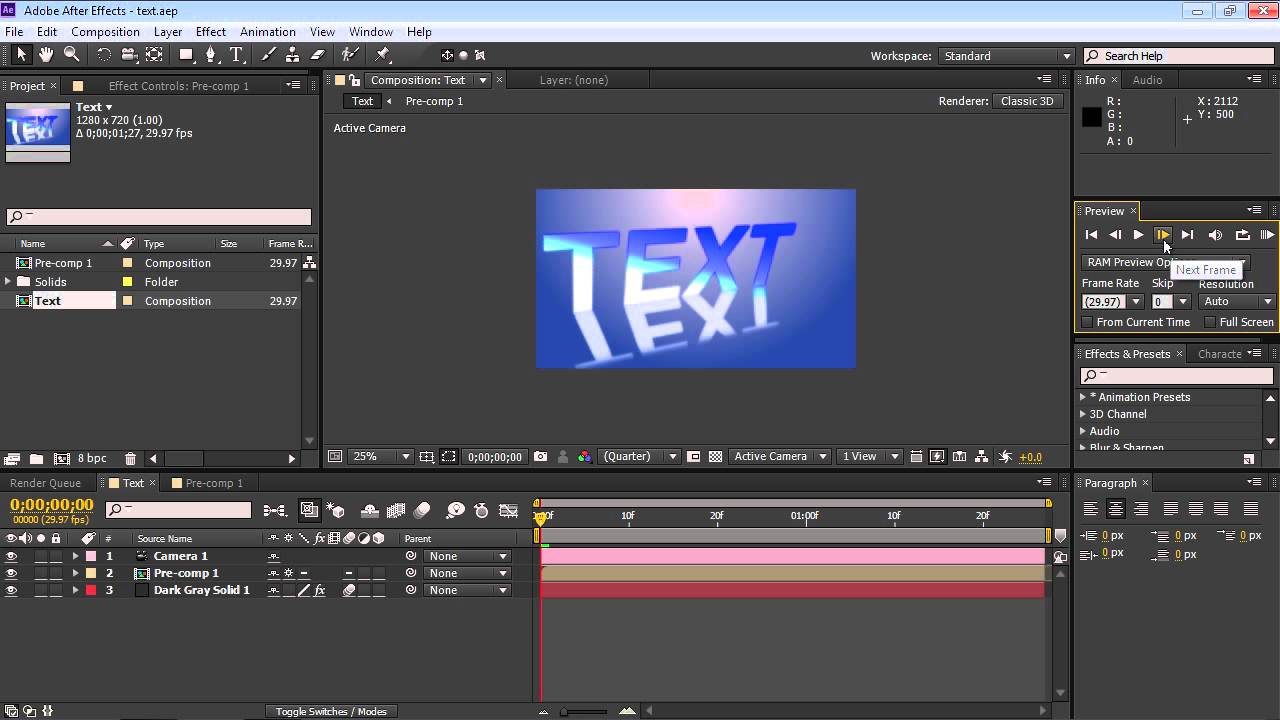Enable the From Current Time checkbox

coord(1087,322)
